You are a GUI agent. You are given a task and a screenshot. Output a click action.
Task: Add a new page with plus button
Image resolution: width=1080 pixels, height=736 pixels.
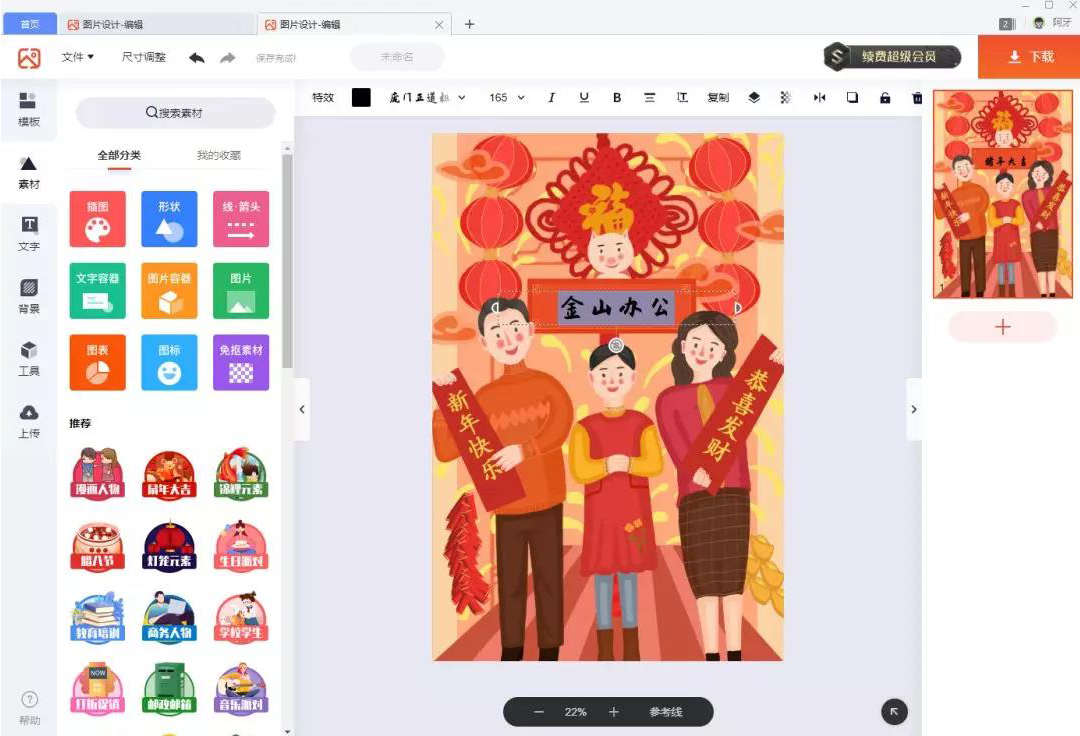1003,327
